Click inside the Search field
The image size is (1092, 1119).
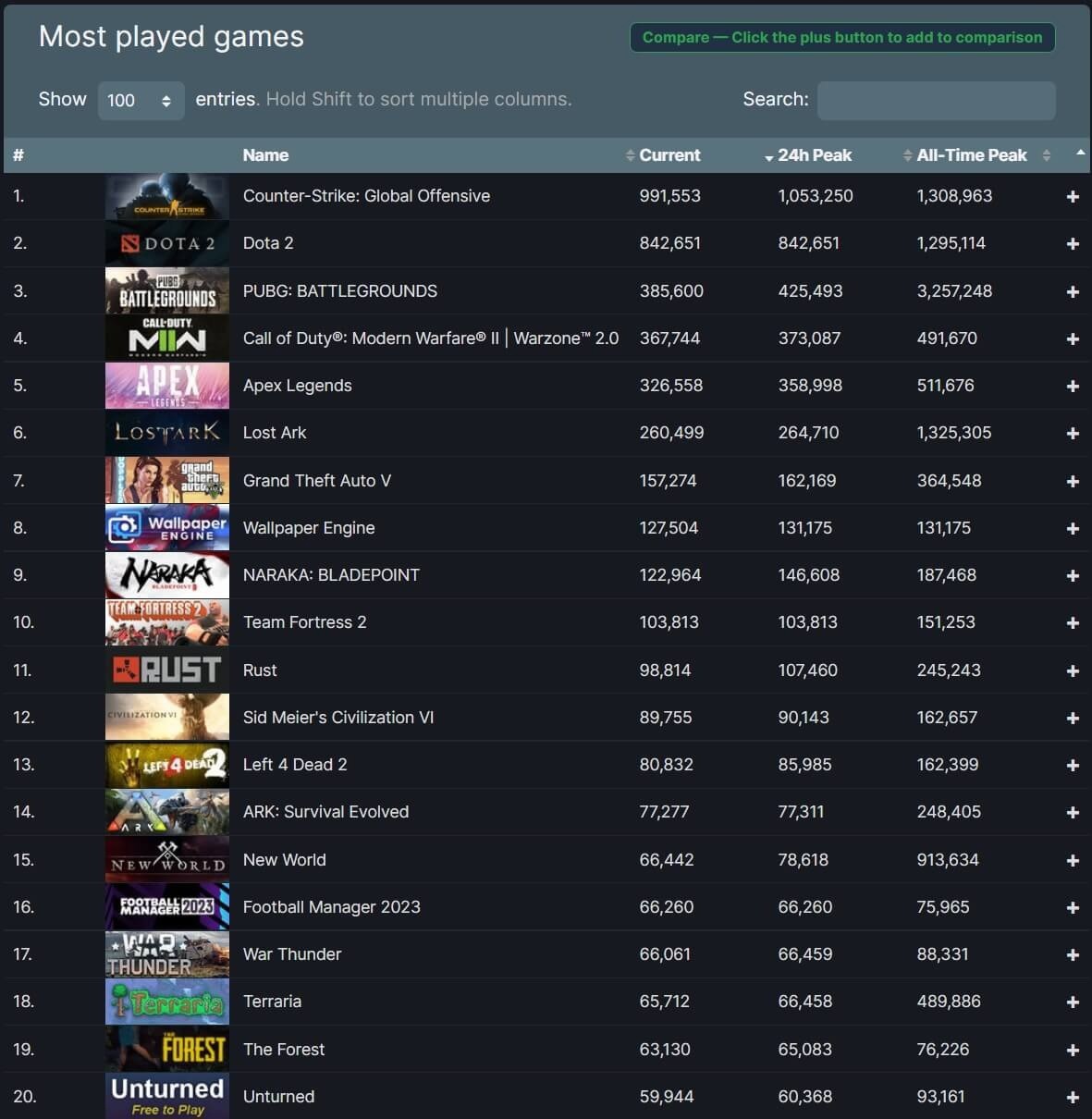[936, 100]
